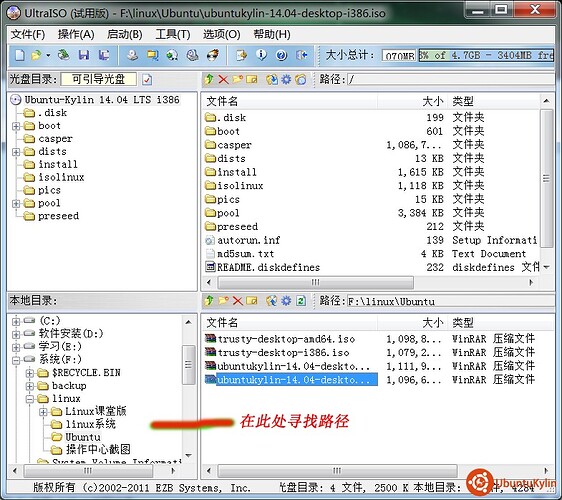Click the Make CD image icon
Viewport: 562px width, 500px height.
click(133, 55)
